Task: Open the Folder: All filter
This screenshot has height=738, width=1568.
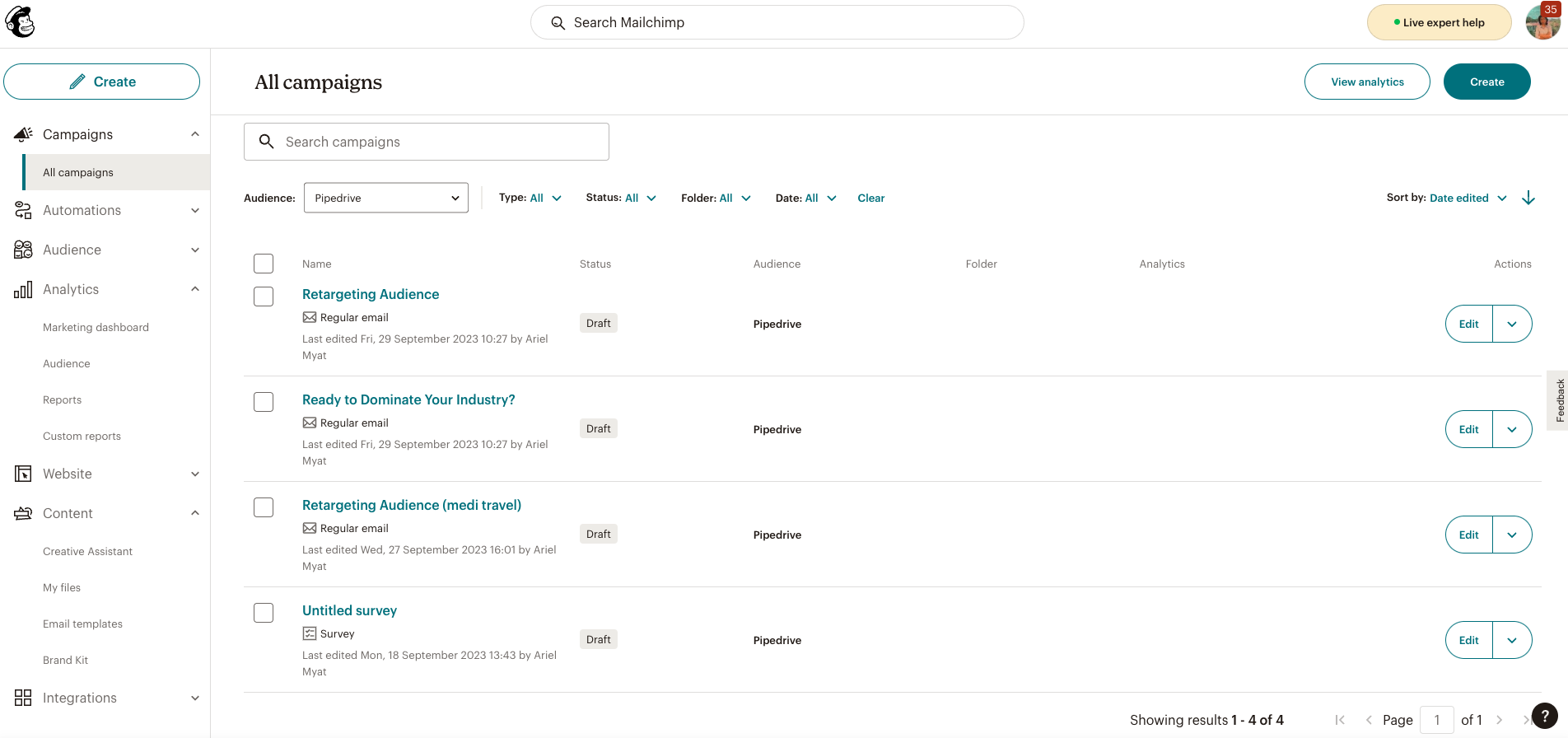Action: 716,198
